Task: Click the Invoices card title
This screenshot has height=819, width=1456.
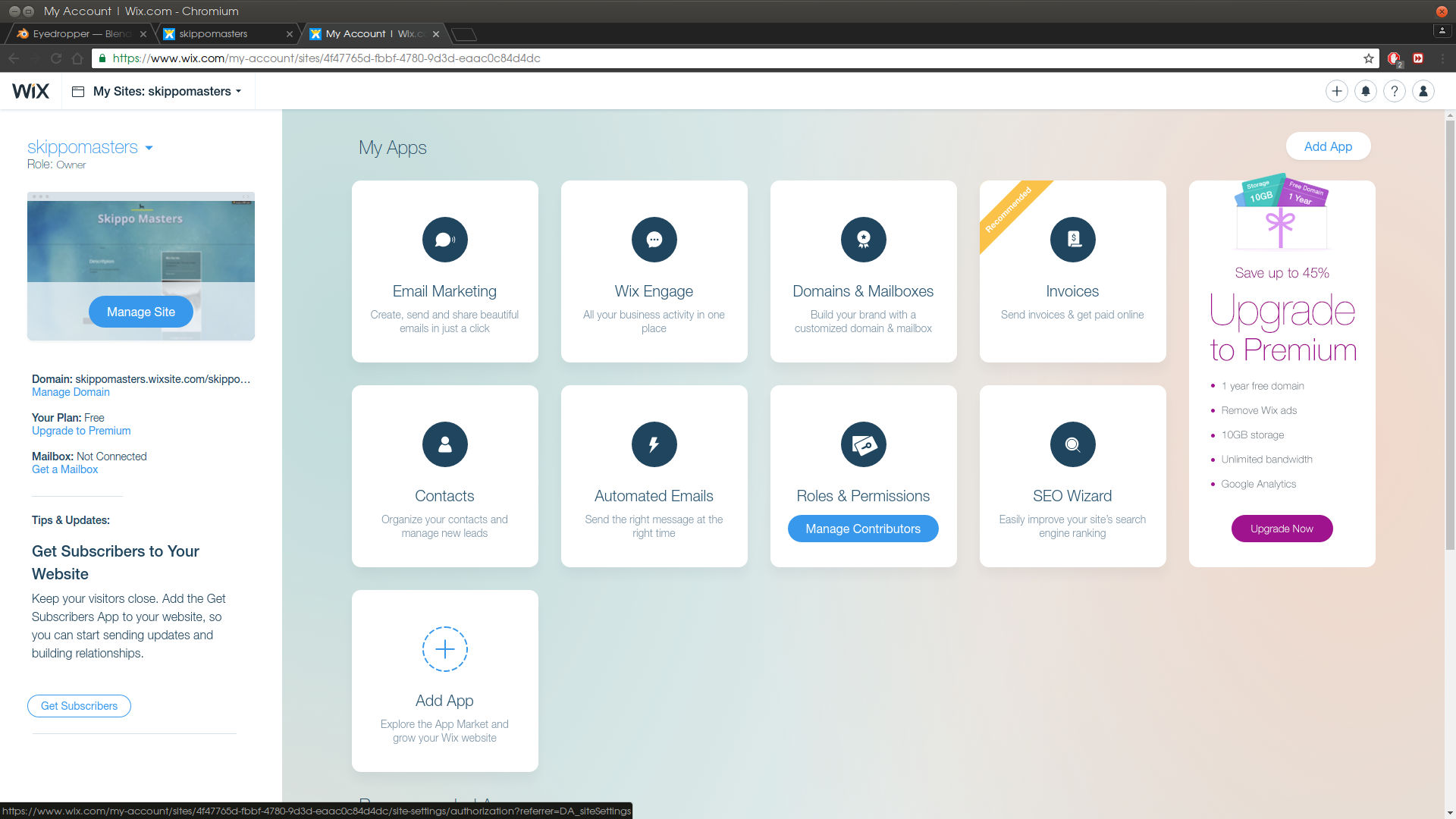Action: (1072, 291)
